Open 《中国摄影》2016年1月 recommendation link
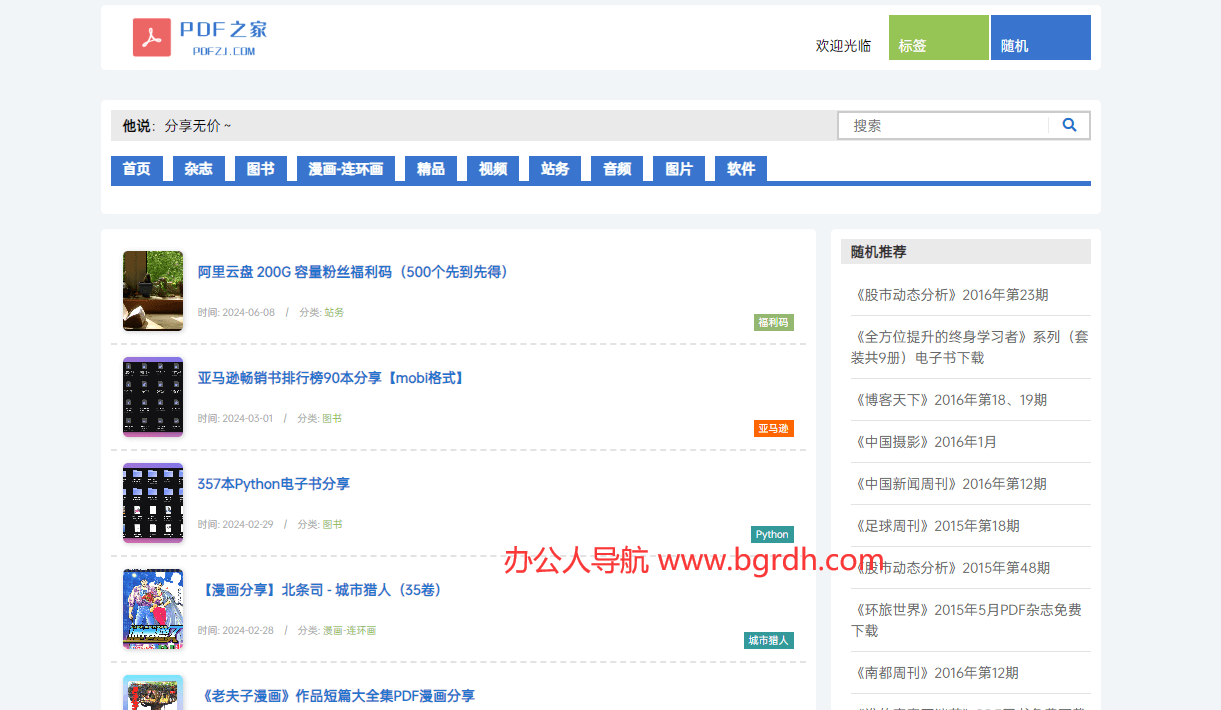This screenshot has height=710, width=1221. pos(926,442)
